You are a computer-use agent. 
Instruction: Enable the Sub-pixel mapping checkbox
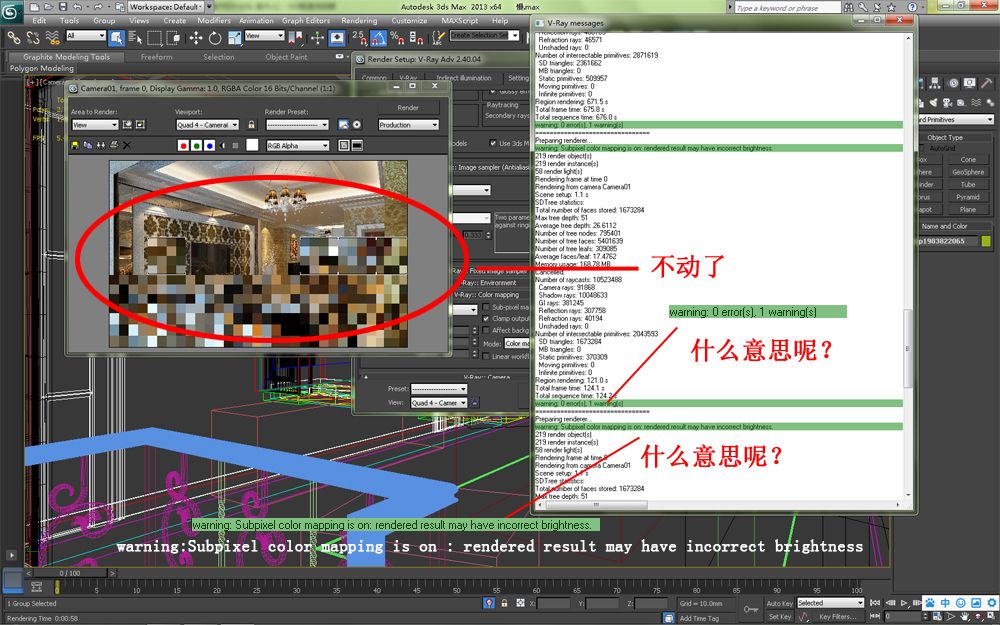coord(486,307)
